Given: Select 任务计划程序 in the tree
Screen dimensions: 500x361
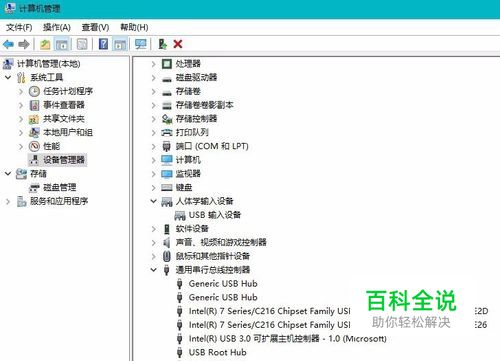Looking at the screenshot, I should (68, 91).
